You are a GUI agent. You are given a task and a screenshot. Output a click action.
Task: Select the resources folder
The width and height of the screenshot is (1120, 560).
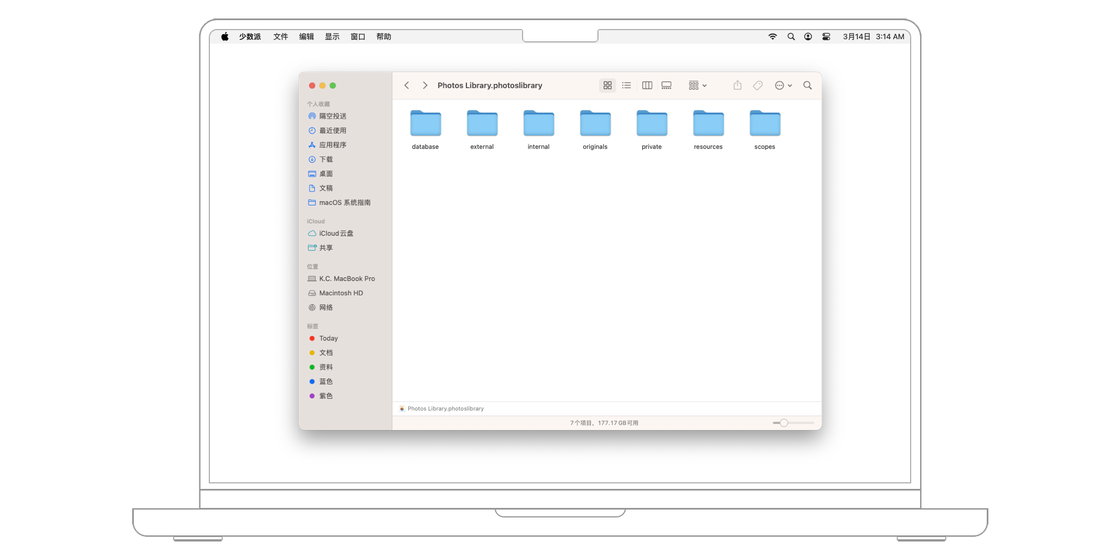coord(709,130)
